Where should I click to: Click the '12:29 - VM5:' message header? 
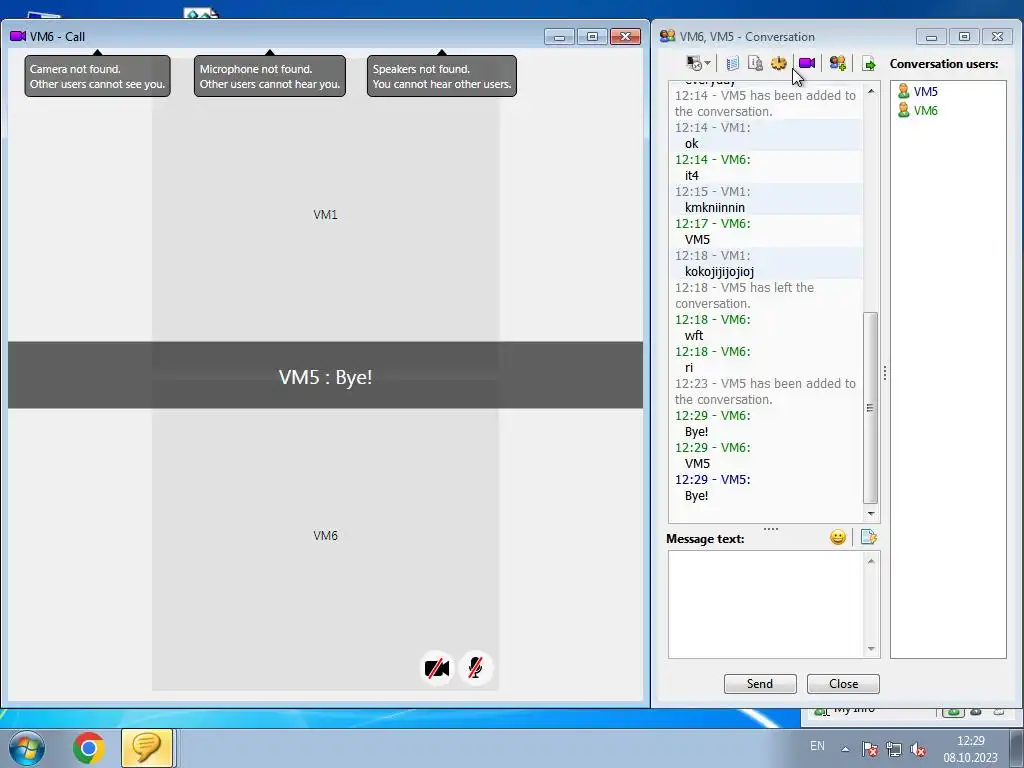pos(712,479)
